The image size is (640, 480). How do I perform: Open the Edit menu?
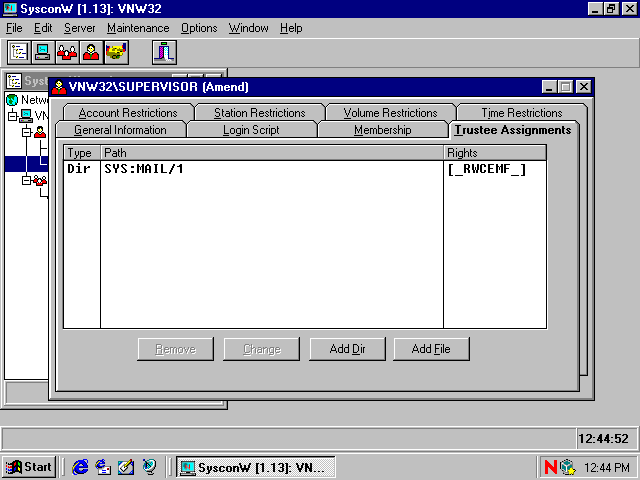pyautogui.click(x=43, y=28)
